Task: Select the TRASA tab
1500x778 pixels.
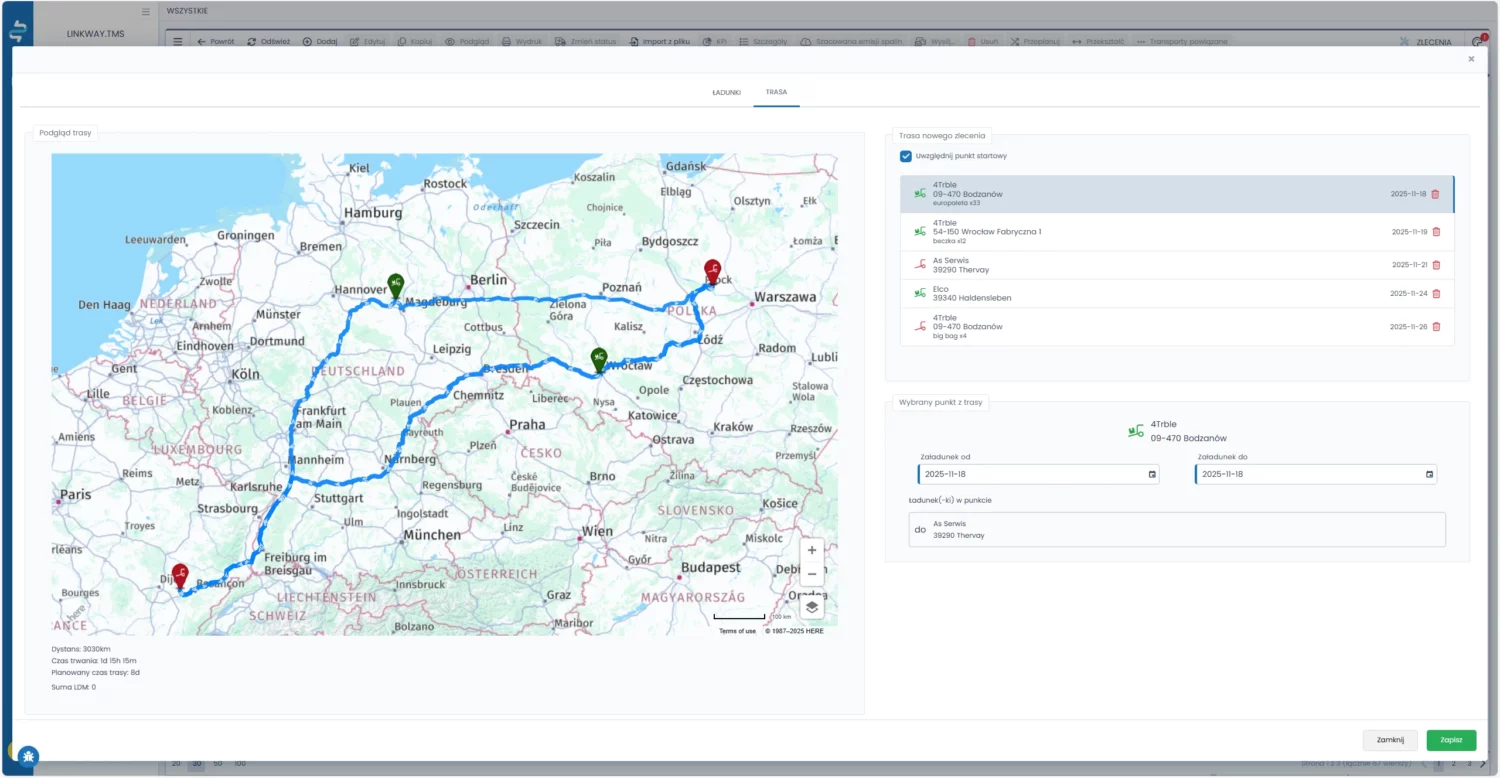Action: coord(776,92)
